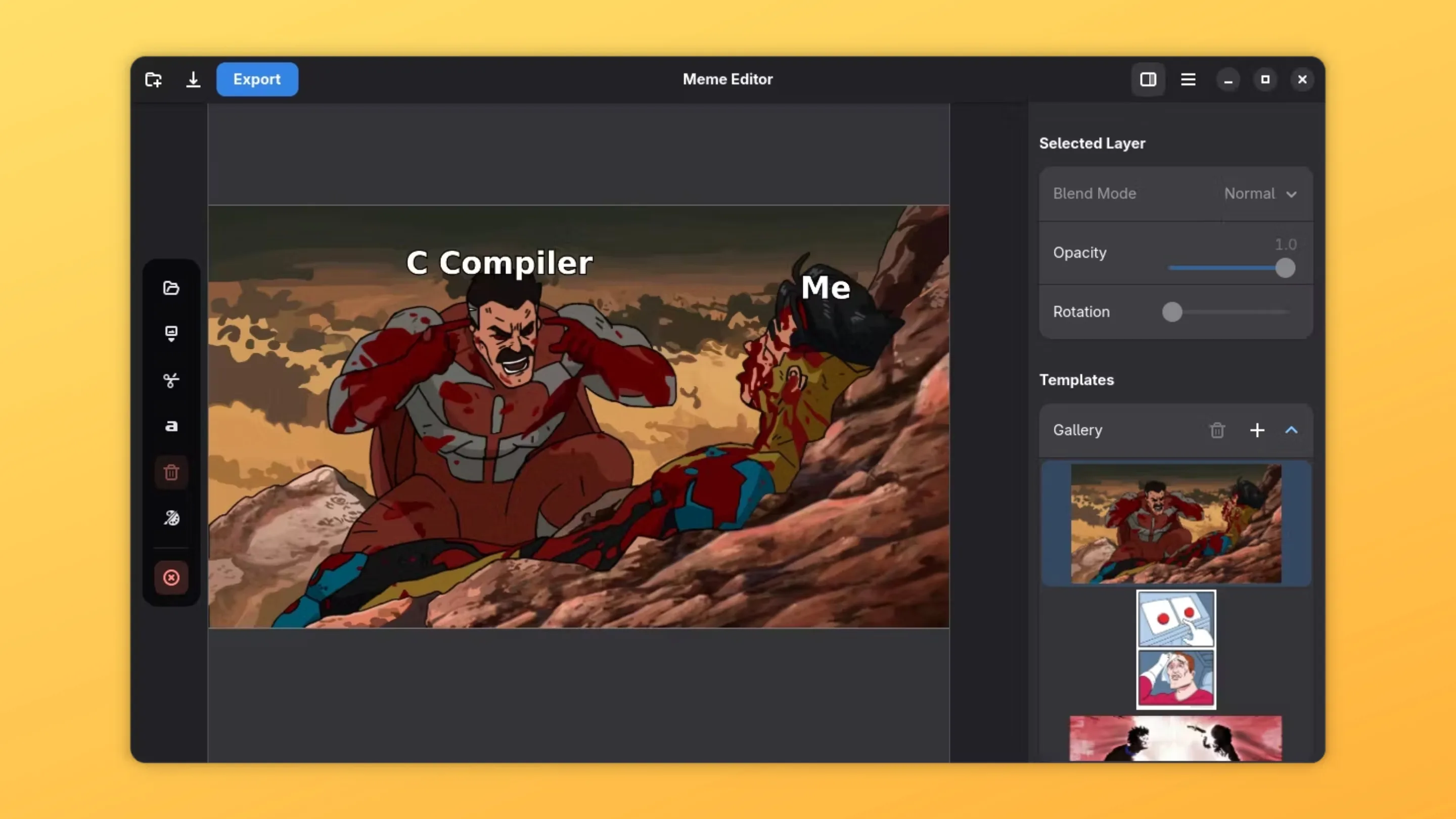Clear gallery templates using the trash icon

pyautogui.click(x=1217, y=430)
